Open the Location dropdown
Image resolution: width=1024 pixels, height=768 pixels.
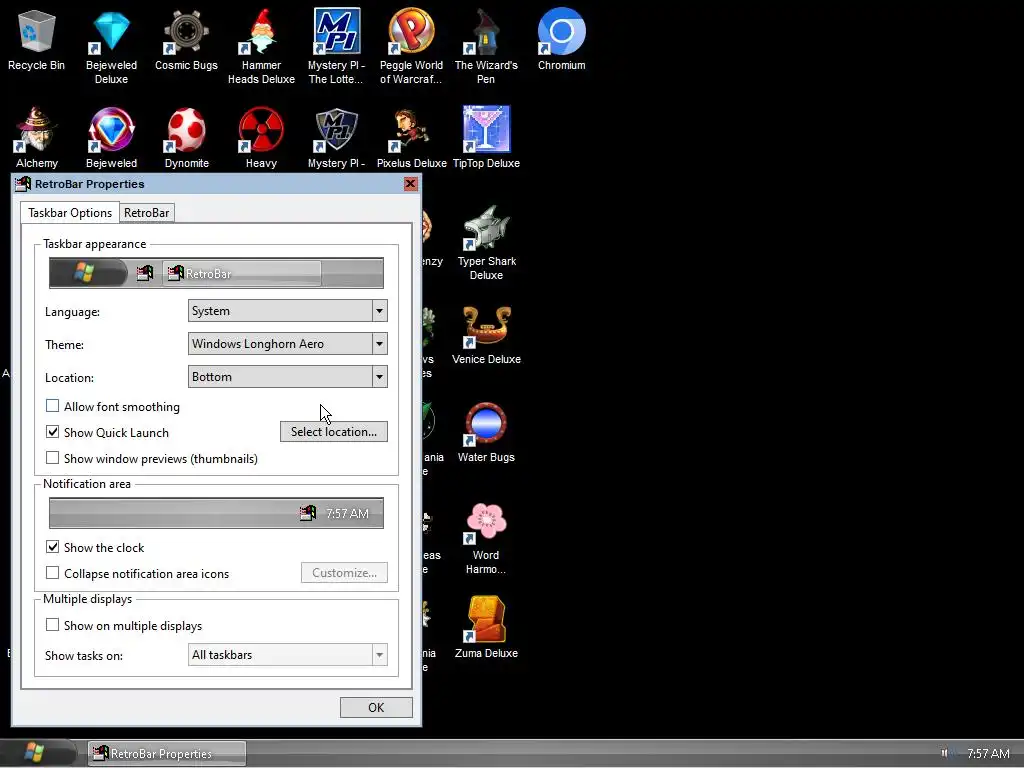click(287, 377)
